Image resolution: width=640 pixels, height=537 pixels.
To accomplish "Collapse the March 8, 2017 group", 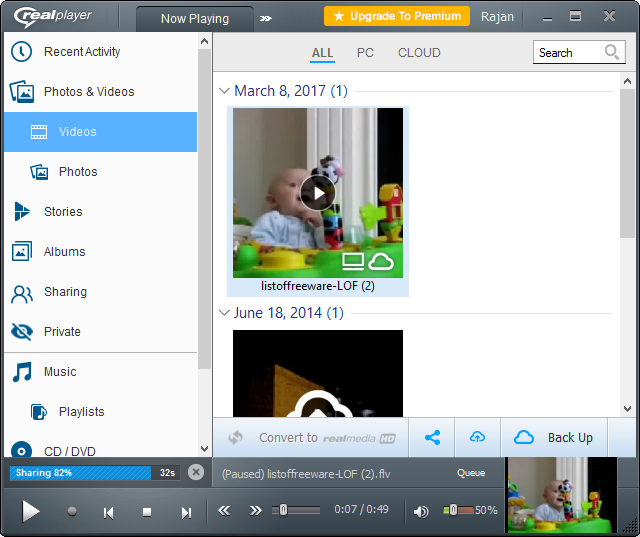I will (x=224, y=91).
